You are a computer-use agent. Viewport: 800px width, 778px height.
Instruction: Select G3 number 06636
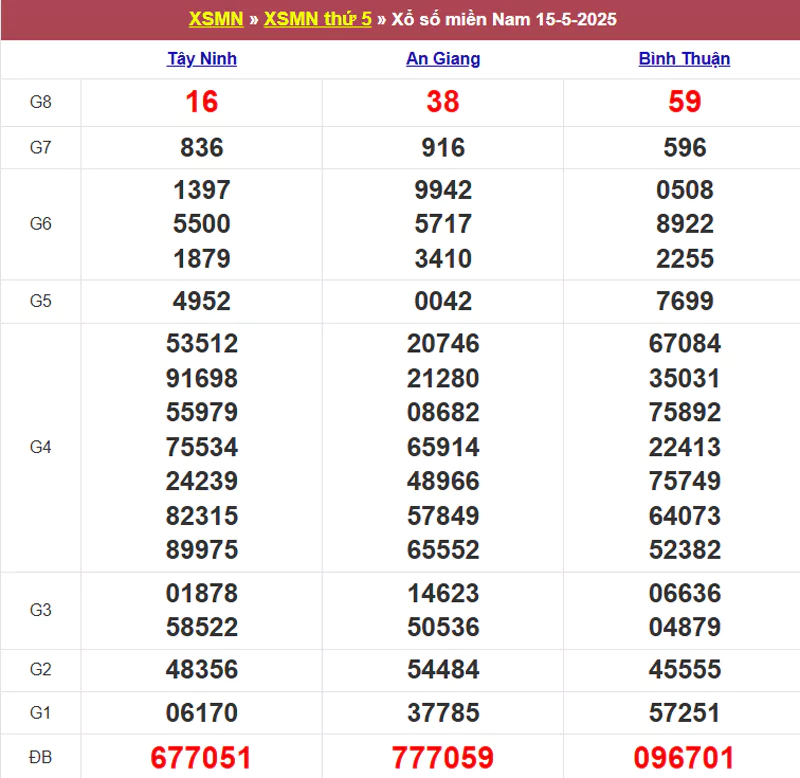685,593
